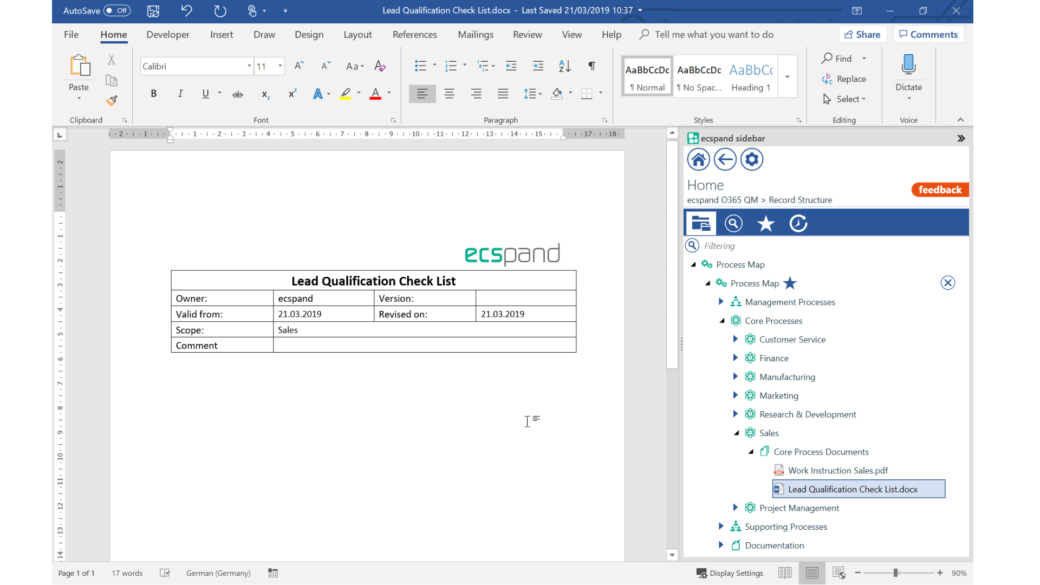Open the sidebar Settings gear icon
1040x585 pixels.
pyautogui.click(x=751, y=160)
